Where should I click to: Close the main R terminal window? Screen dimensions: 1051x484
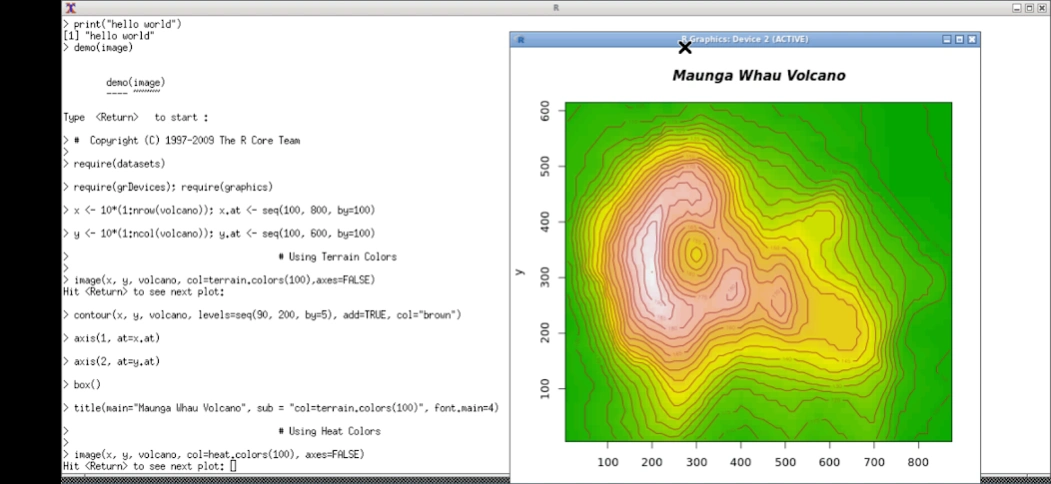coord(1042,7)
